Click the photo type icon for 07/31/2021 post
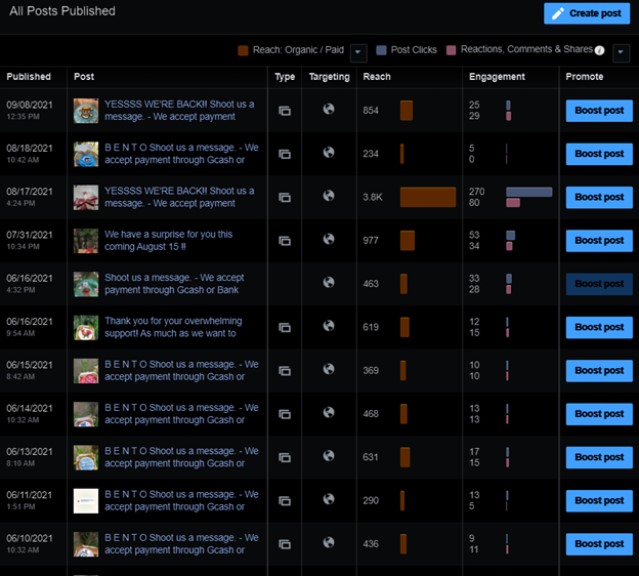639x576 pixels. pos(284,241)
